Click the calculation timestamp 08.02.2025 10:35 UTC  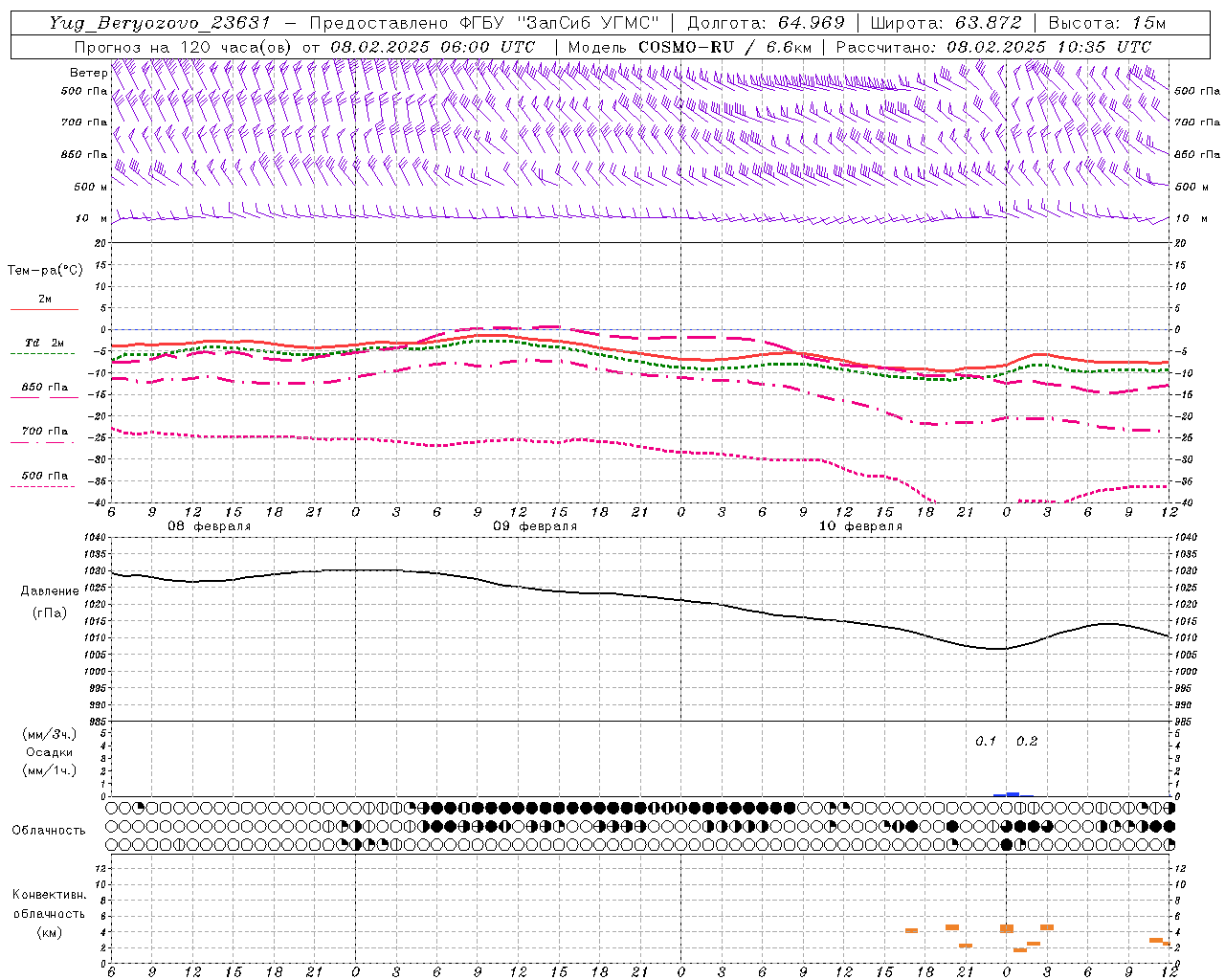1049,47
